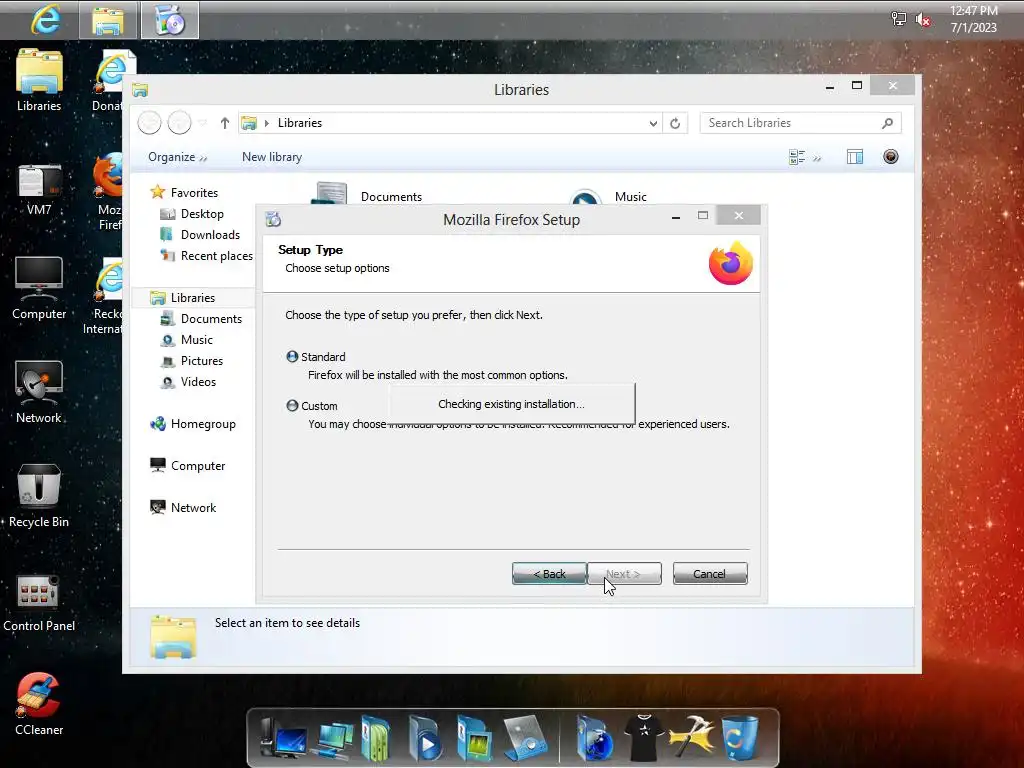Click the muted volume tray icon
The width and height of the screenshot is (1024, 768).
pos(923,20)
